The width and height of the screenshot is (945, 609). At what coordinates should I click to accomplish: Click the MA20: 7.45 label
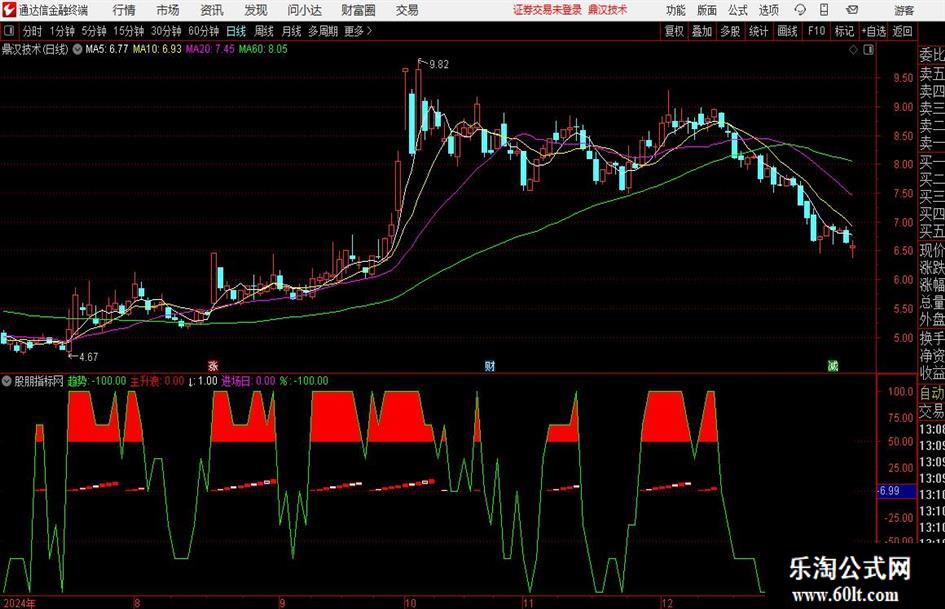pos(210,49)
